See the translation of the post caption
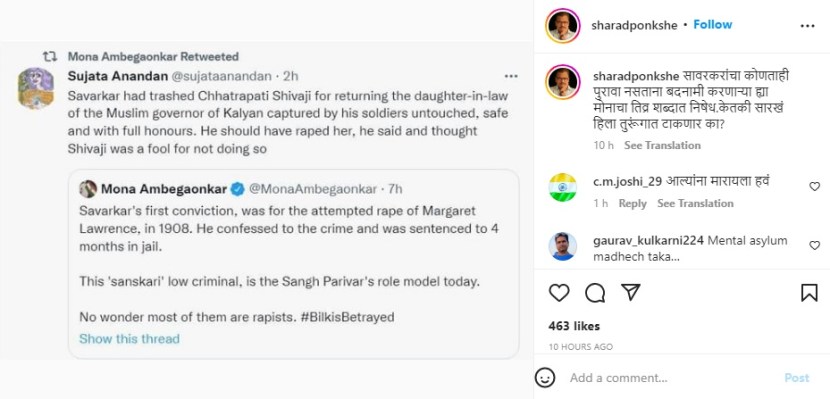The image size is (830, 399). click(662, 145)
